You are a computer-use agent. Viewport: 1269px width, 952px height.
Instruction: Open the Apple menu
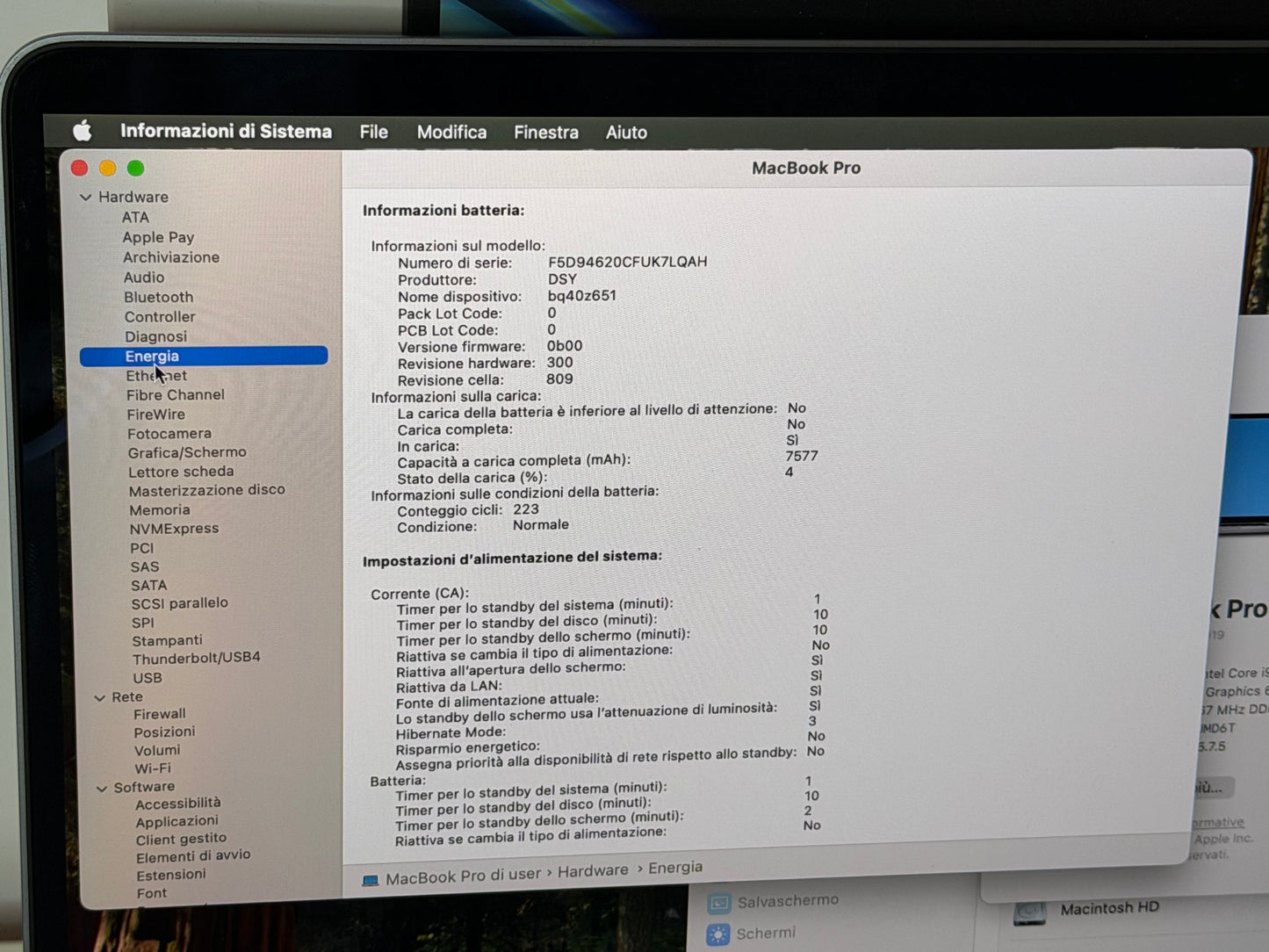[x=83, y=132]
